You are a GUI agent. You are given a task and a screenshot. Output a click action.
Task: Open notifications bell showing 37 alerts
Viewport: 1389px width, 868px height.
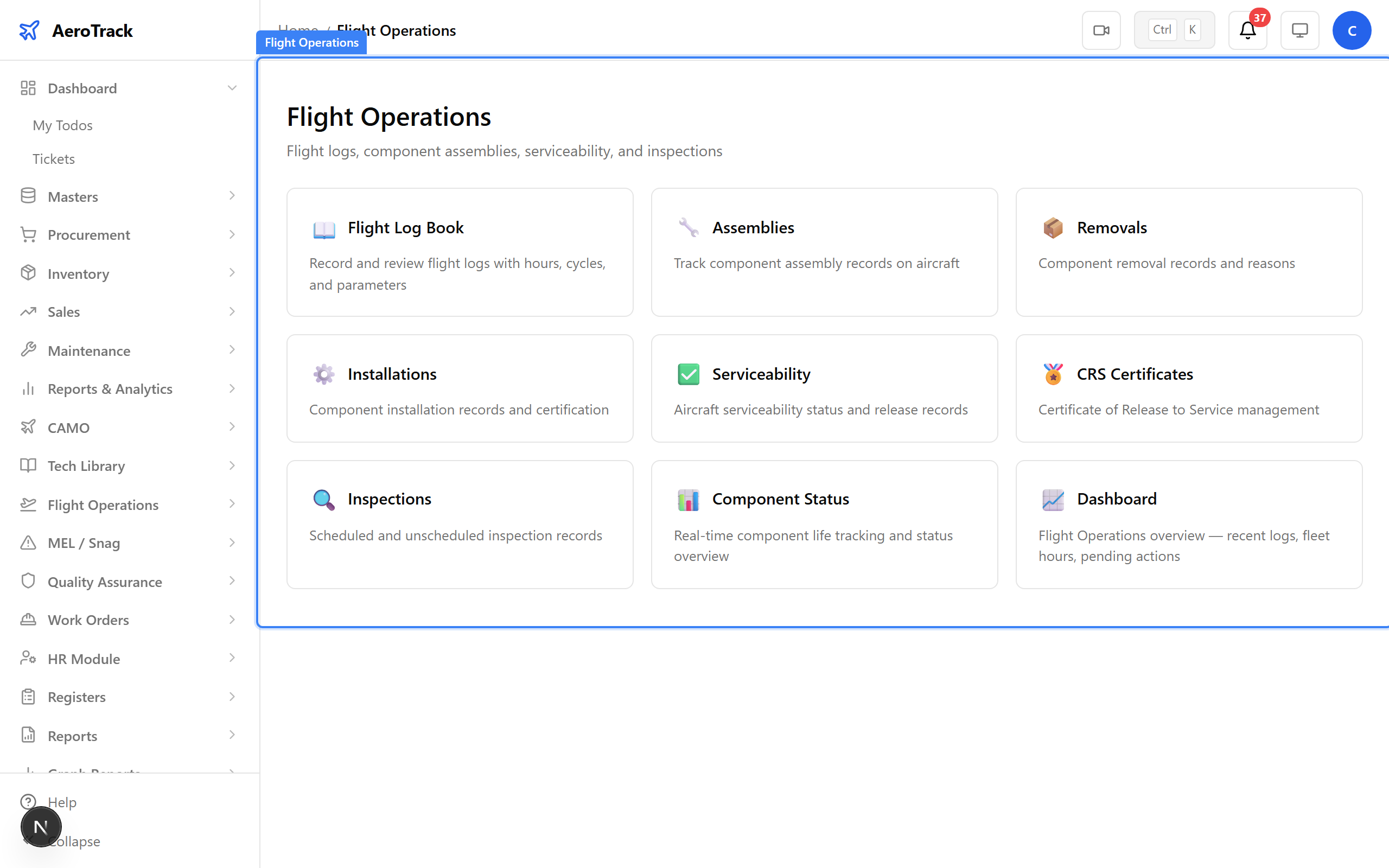click(1247, 30)
